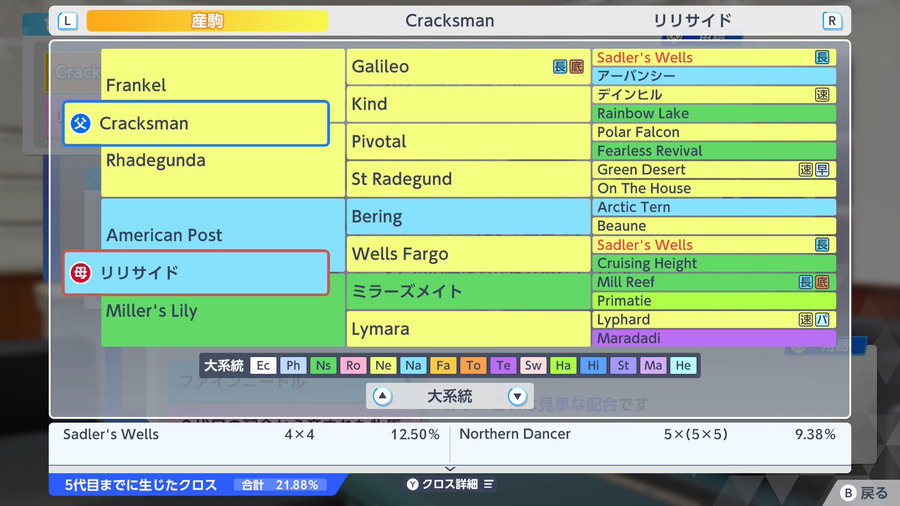The image size is (900, 506).
Task: Click the 長 factor icon on Galileo
Action: coord(560,67)
